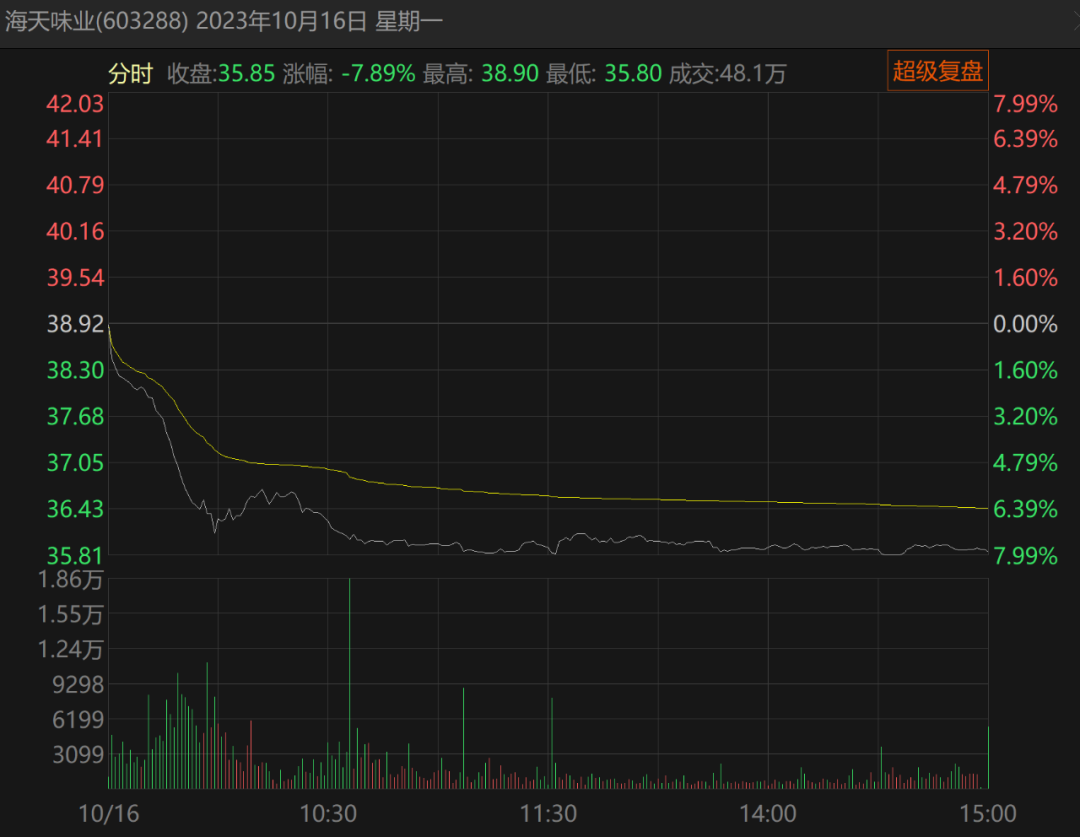Screen dimensions: 1080x837
Task: Click the green 4.79% percent label
Action: point(1025,463)
